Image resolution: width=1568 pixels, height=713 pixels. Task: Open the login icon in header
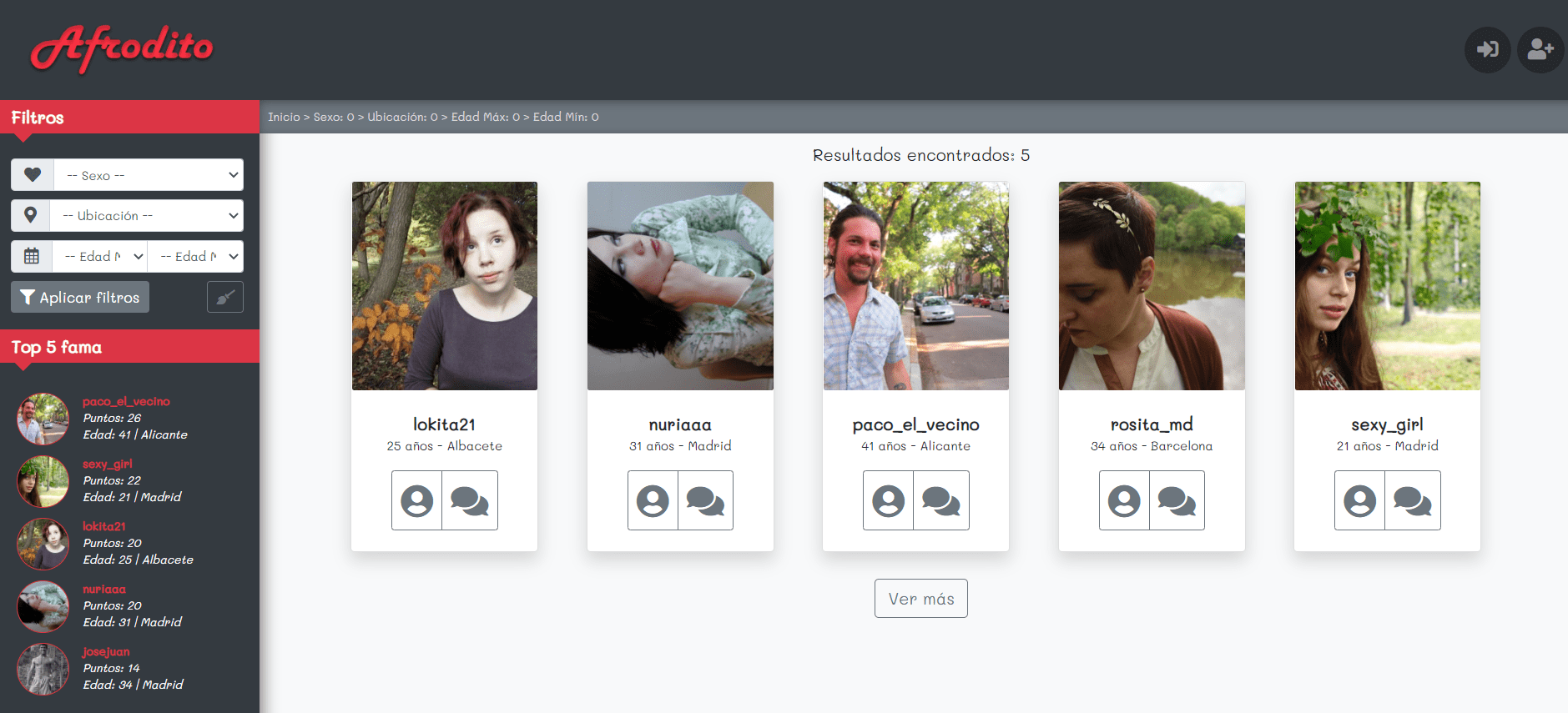(x=1488, y=50)
